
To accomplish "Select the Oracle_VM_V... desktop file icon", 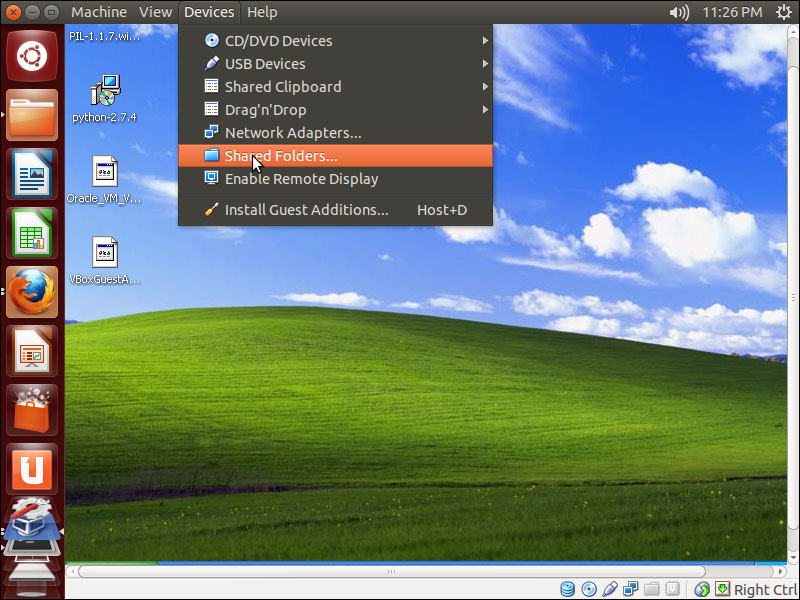I will pos(104,180).
